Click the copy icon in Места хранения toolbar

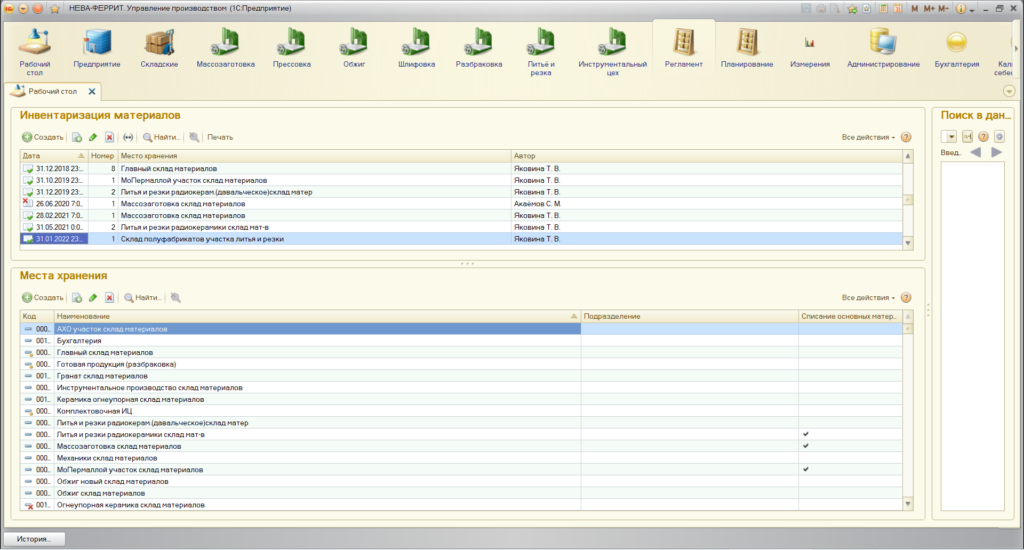77,297
